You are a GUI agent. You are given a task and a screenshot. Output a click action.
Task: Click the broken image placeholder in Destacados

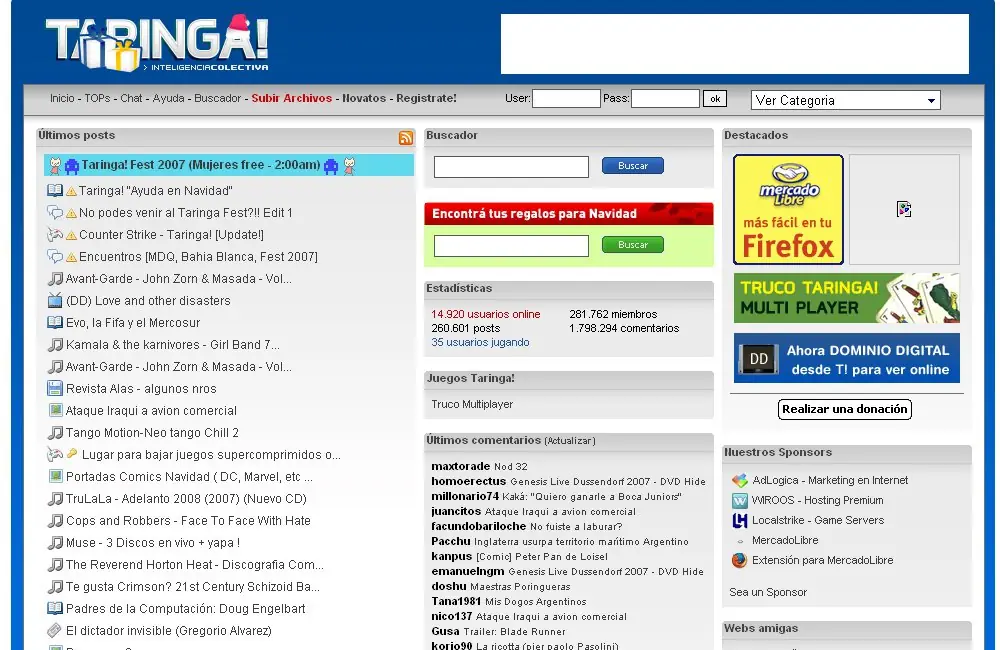click(904, 209)
